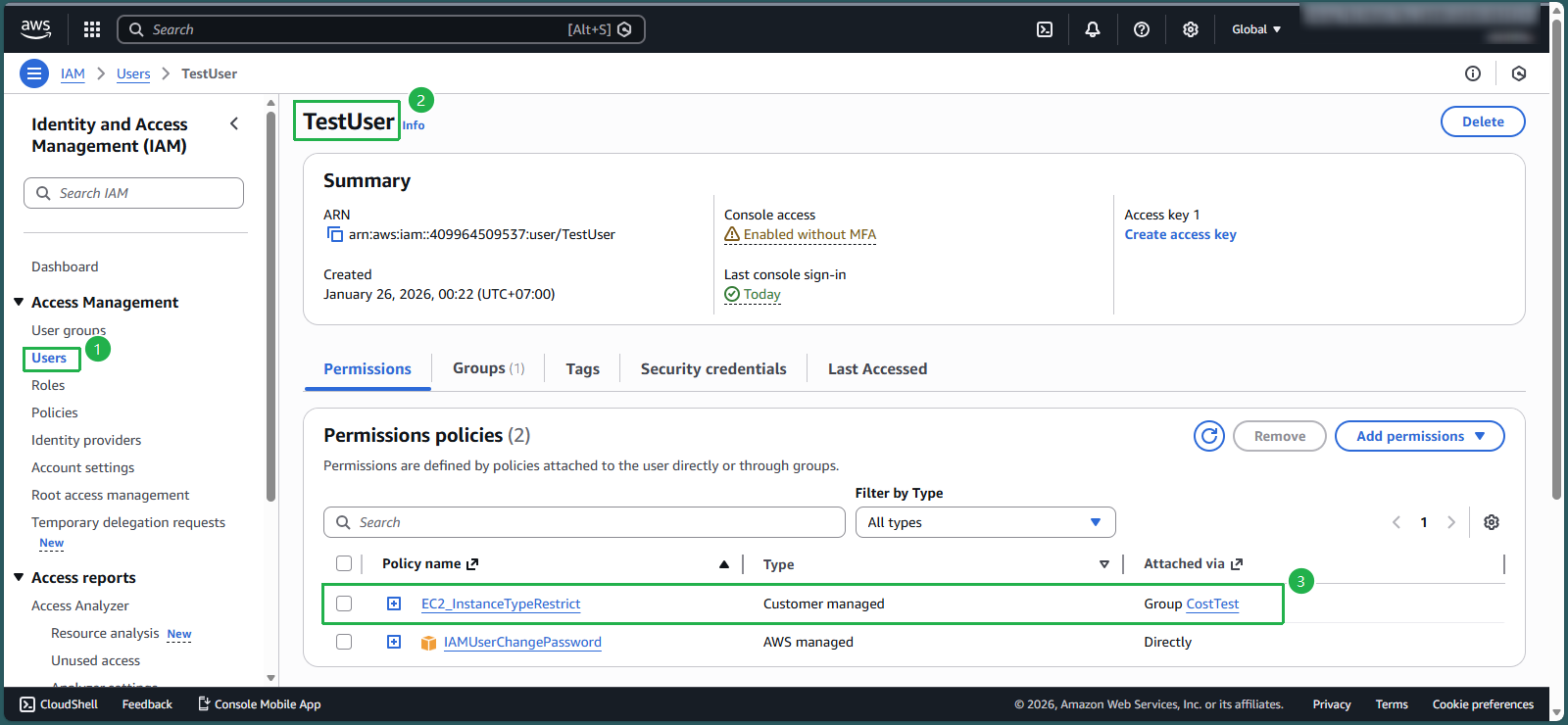Viewport: 1568px width, 725px height.
Task: Copy the user ARN icon
Action: click(x=334, y=234)
